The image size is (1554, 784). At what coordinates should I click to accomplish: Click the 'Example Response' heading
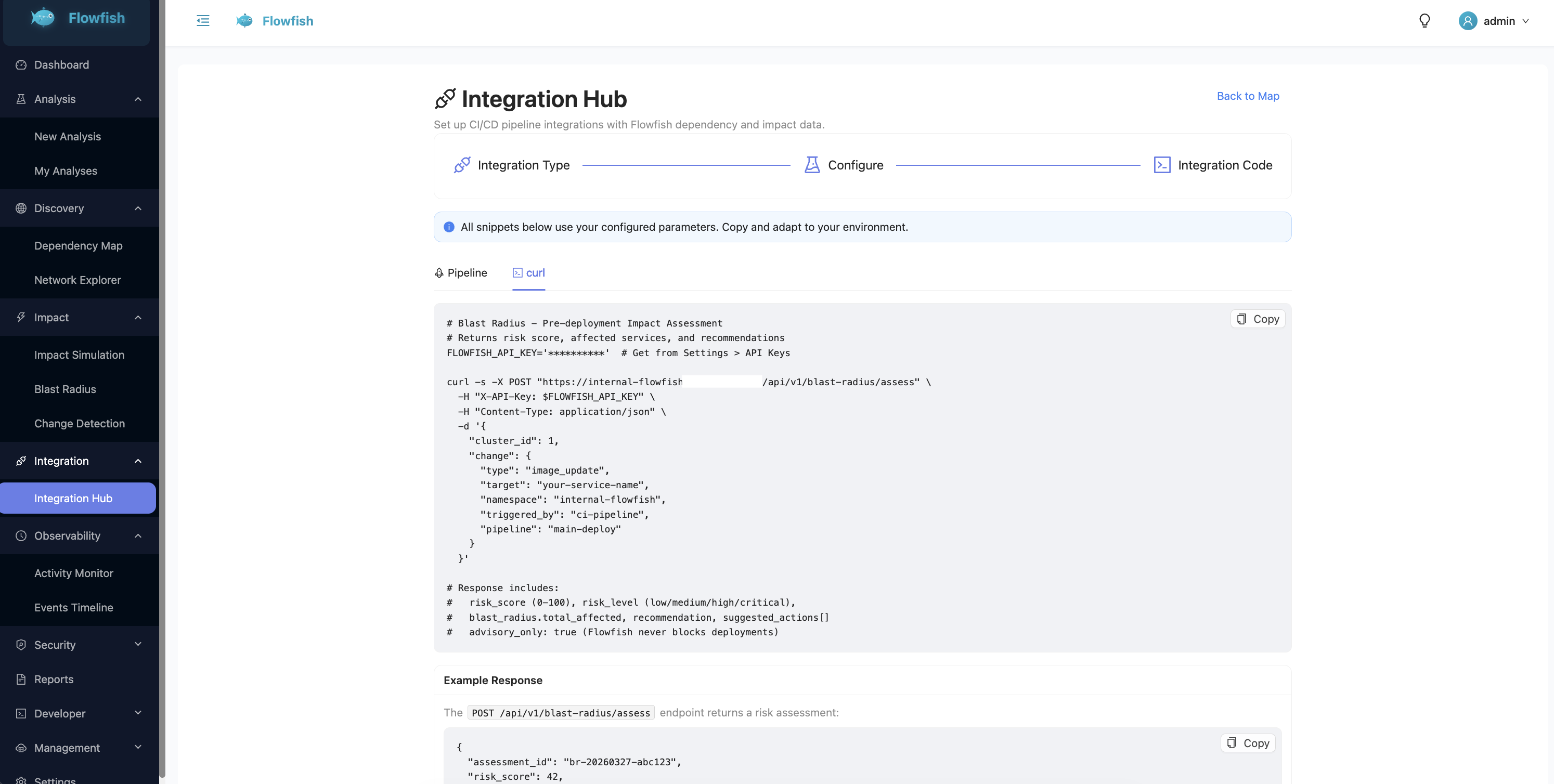tap(493, 680)
